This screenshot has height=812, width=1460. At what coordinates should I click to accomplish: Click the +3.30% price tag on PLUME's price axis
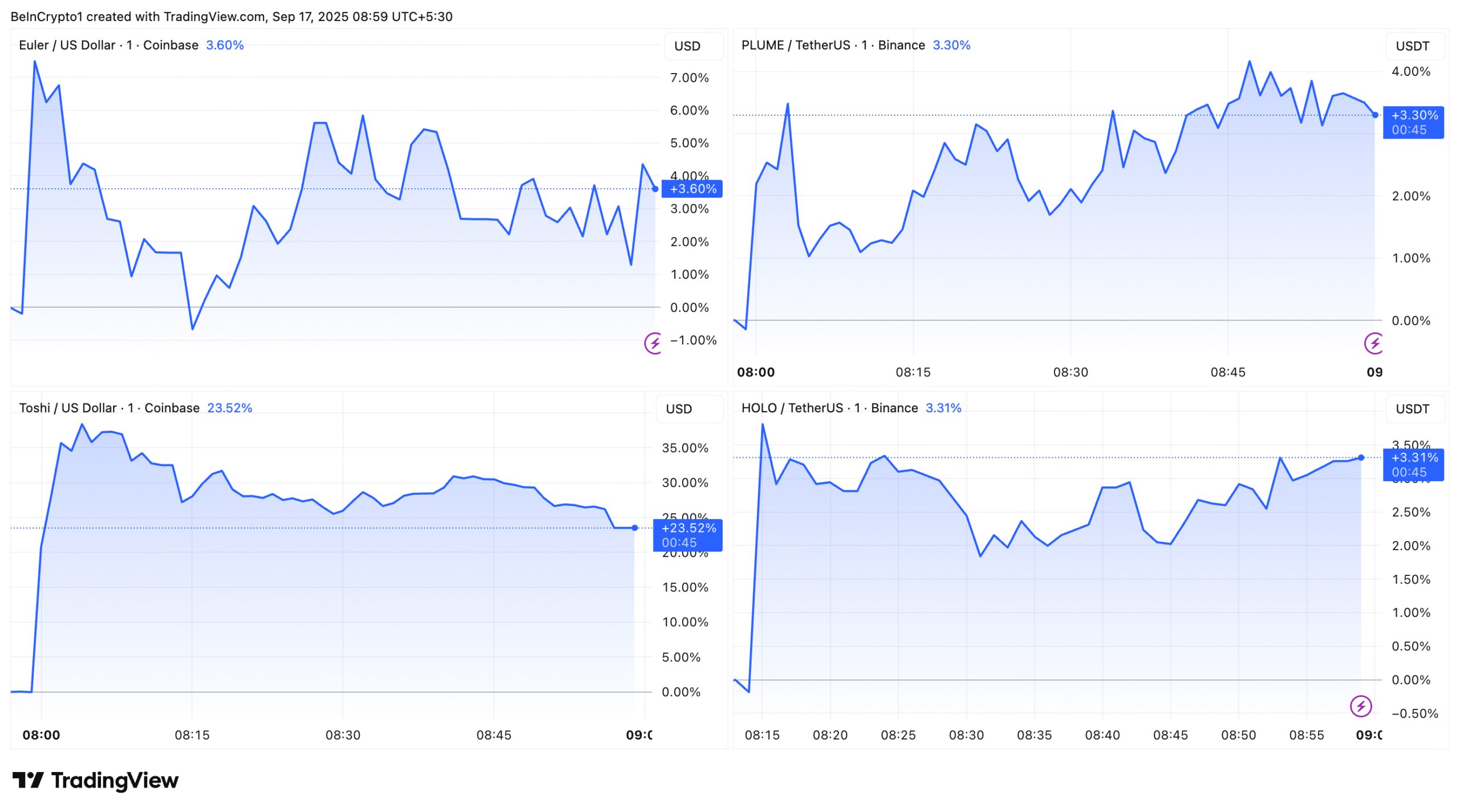click(1414, 122)
